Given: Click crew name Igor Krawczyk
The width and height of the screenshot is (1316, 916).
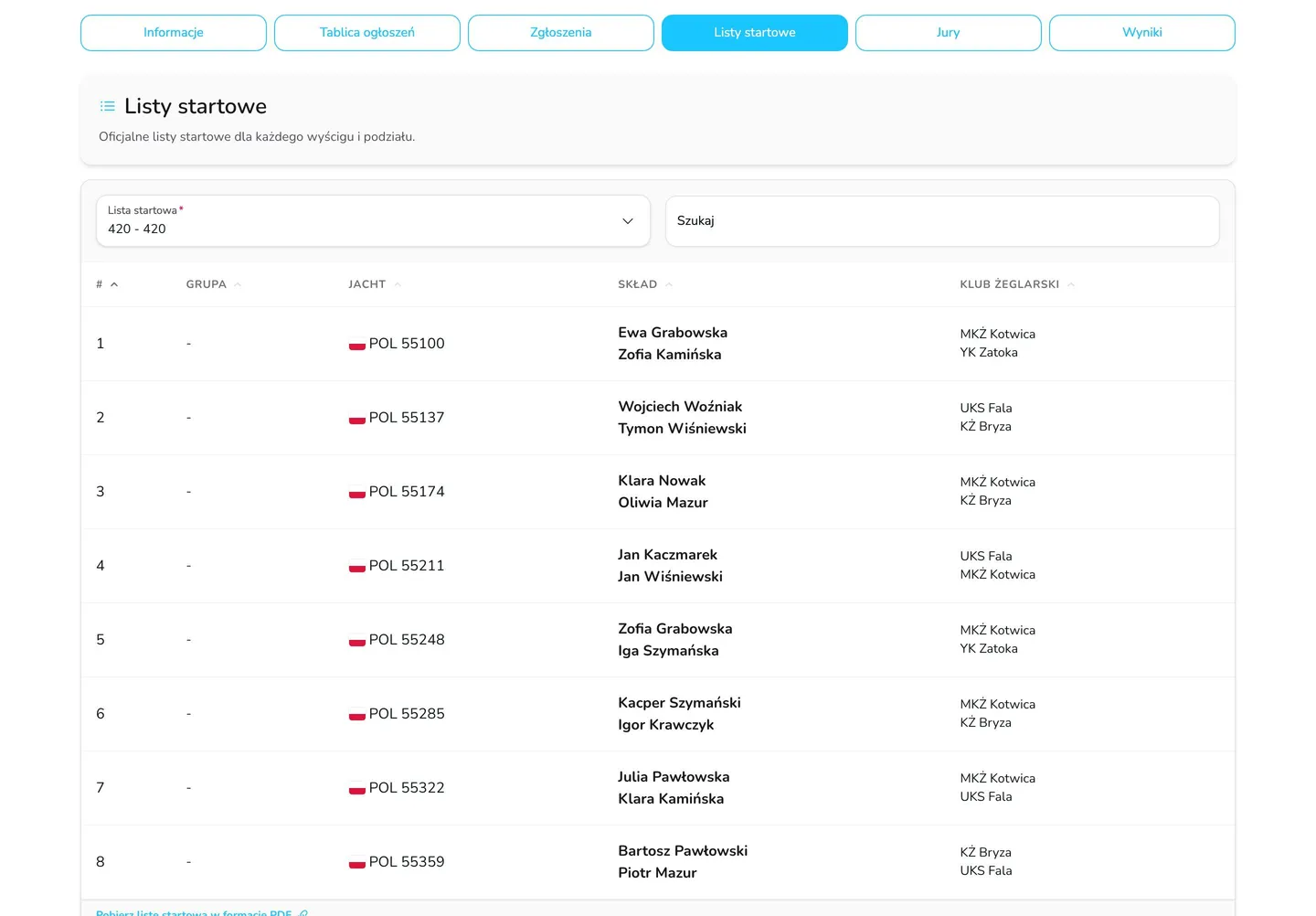Looking at the screenshot, I should (x=665, y=725).
